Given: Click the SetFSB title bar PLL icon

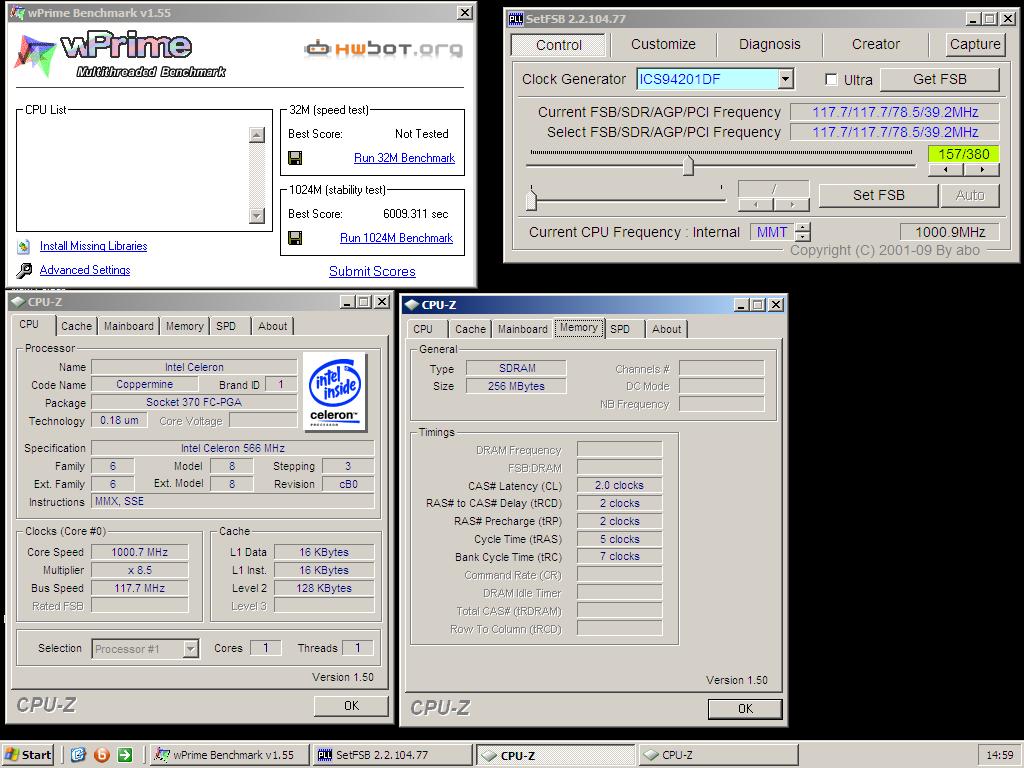Looking at the screenshot, I should pos(516,19).
